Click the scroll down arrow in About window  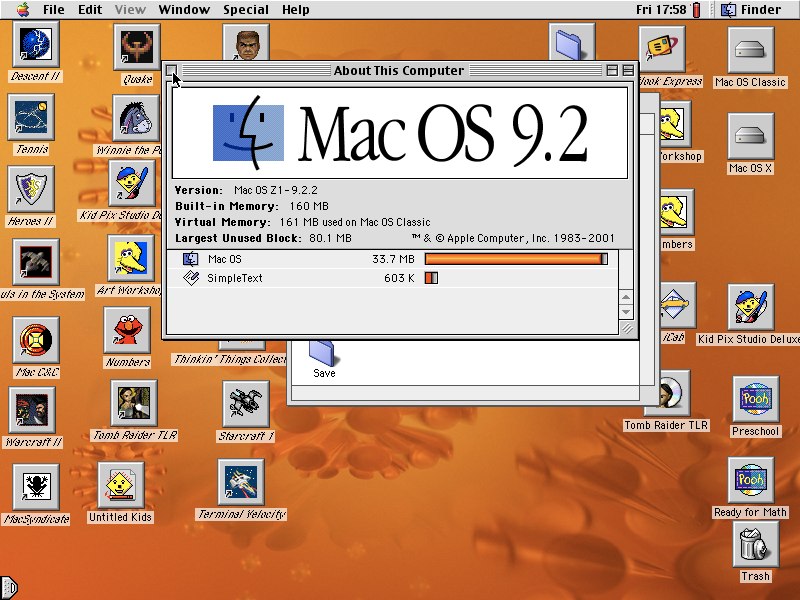pos(627,311)
